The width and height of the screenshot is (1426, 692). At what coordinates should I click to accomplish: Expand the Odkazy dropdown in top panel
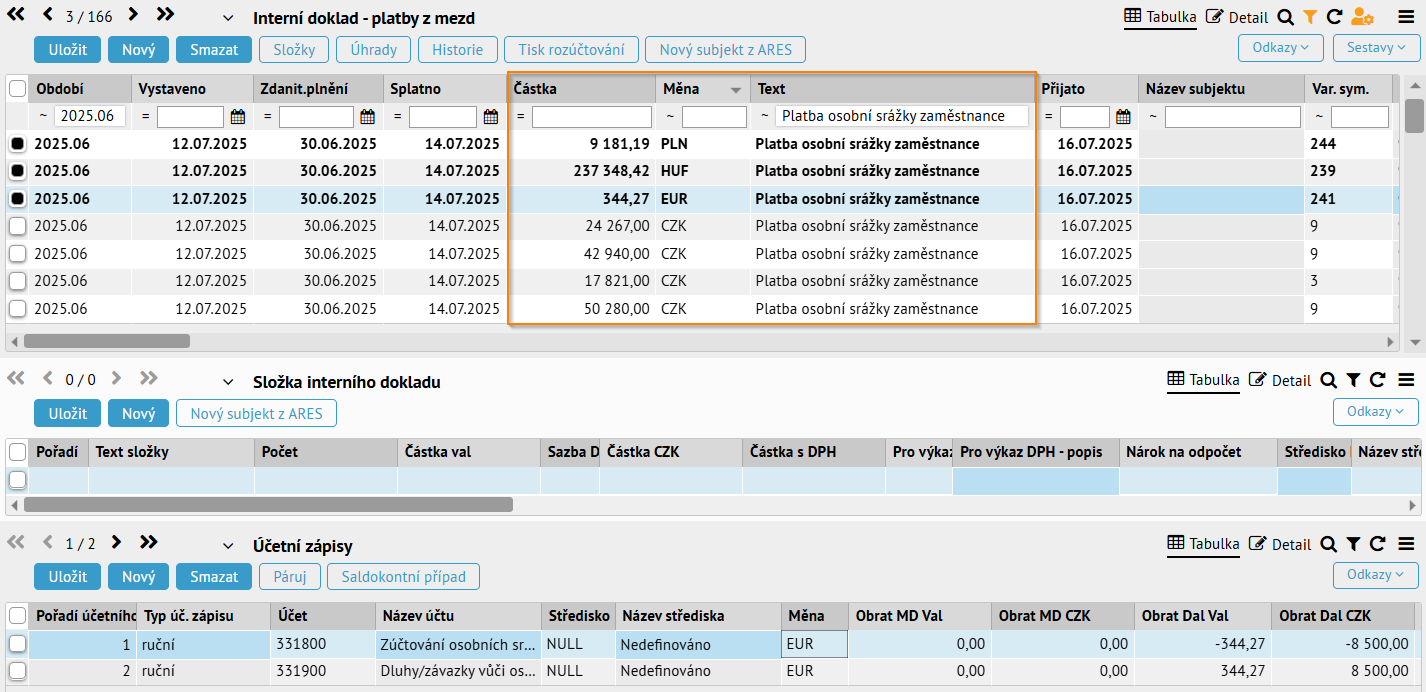click(x=1280, y=47)
